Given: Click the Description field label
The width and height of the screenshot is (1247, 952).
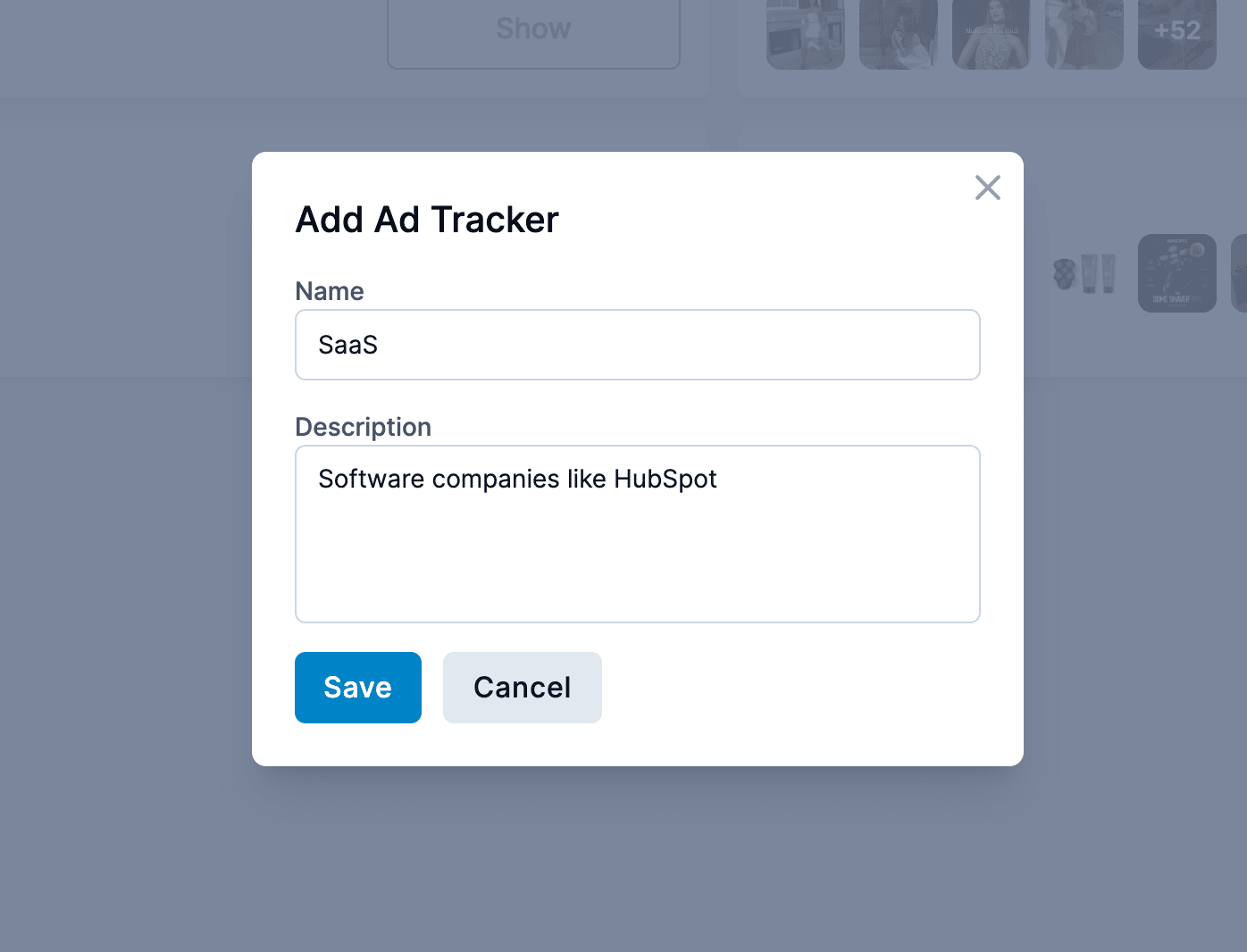Looking at the screenshot, I should tap(363, 427).
